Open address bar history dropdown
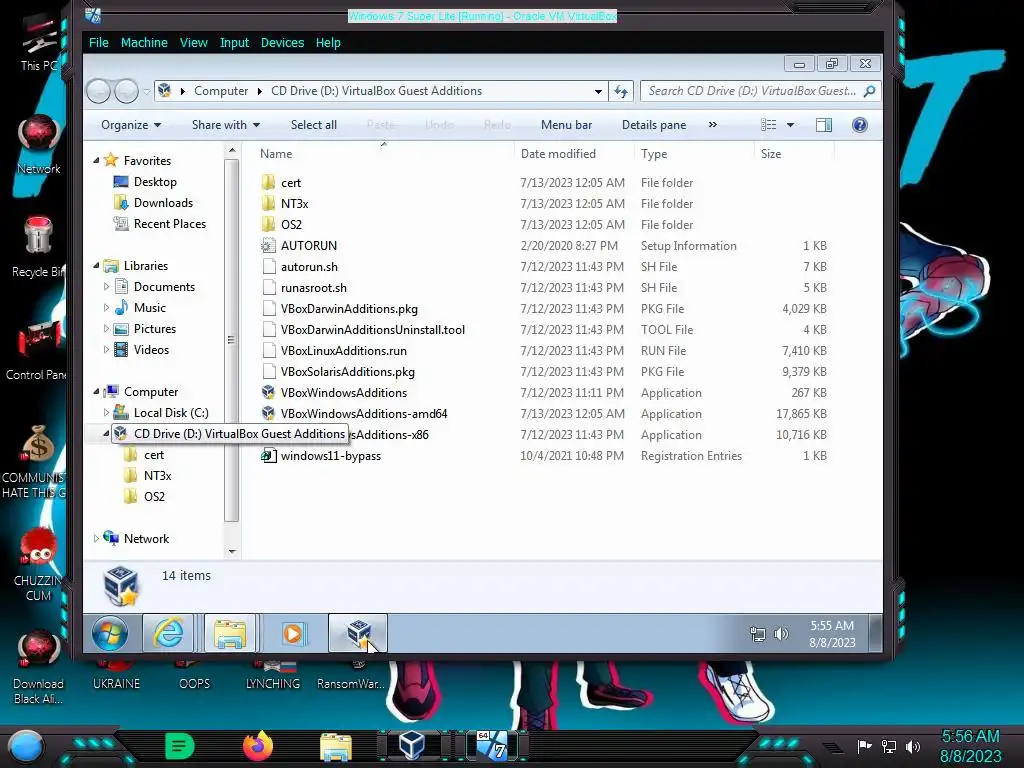 coord(598,91)
